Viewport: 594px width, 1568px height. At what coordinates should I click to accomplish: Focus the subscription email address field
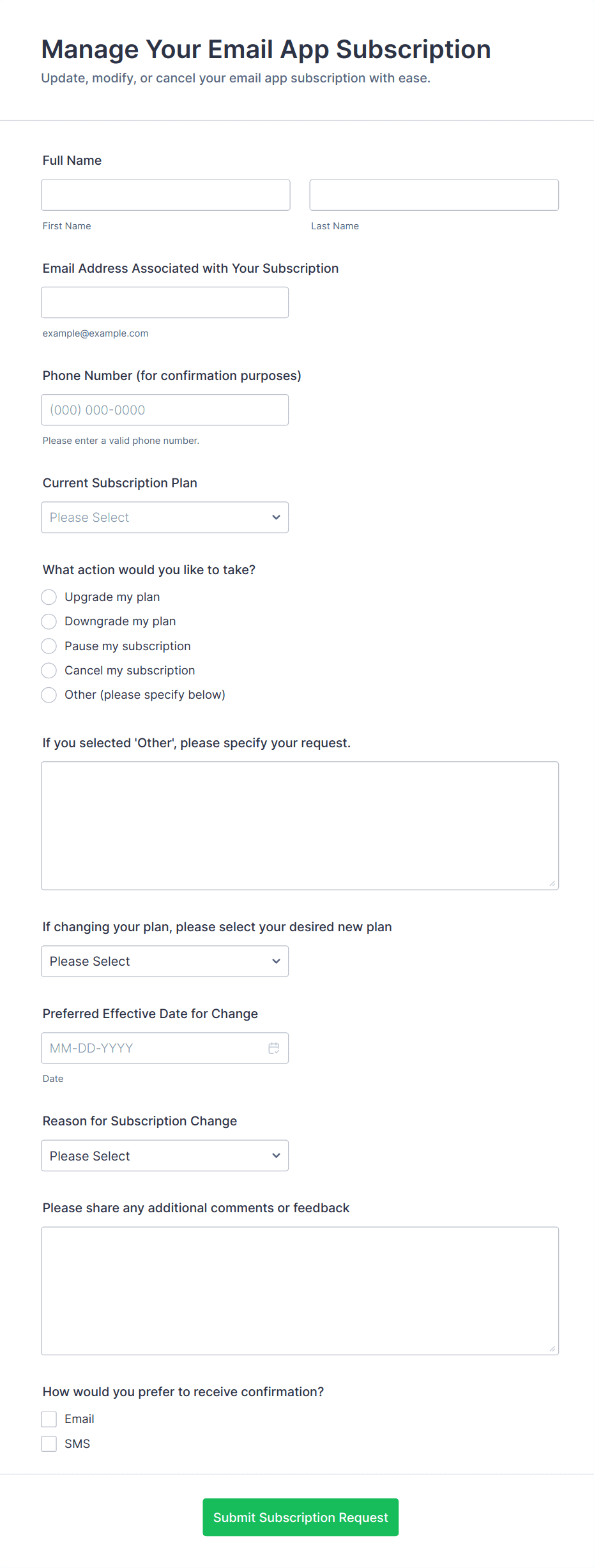165,302
